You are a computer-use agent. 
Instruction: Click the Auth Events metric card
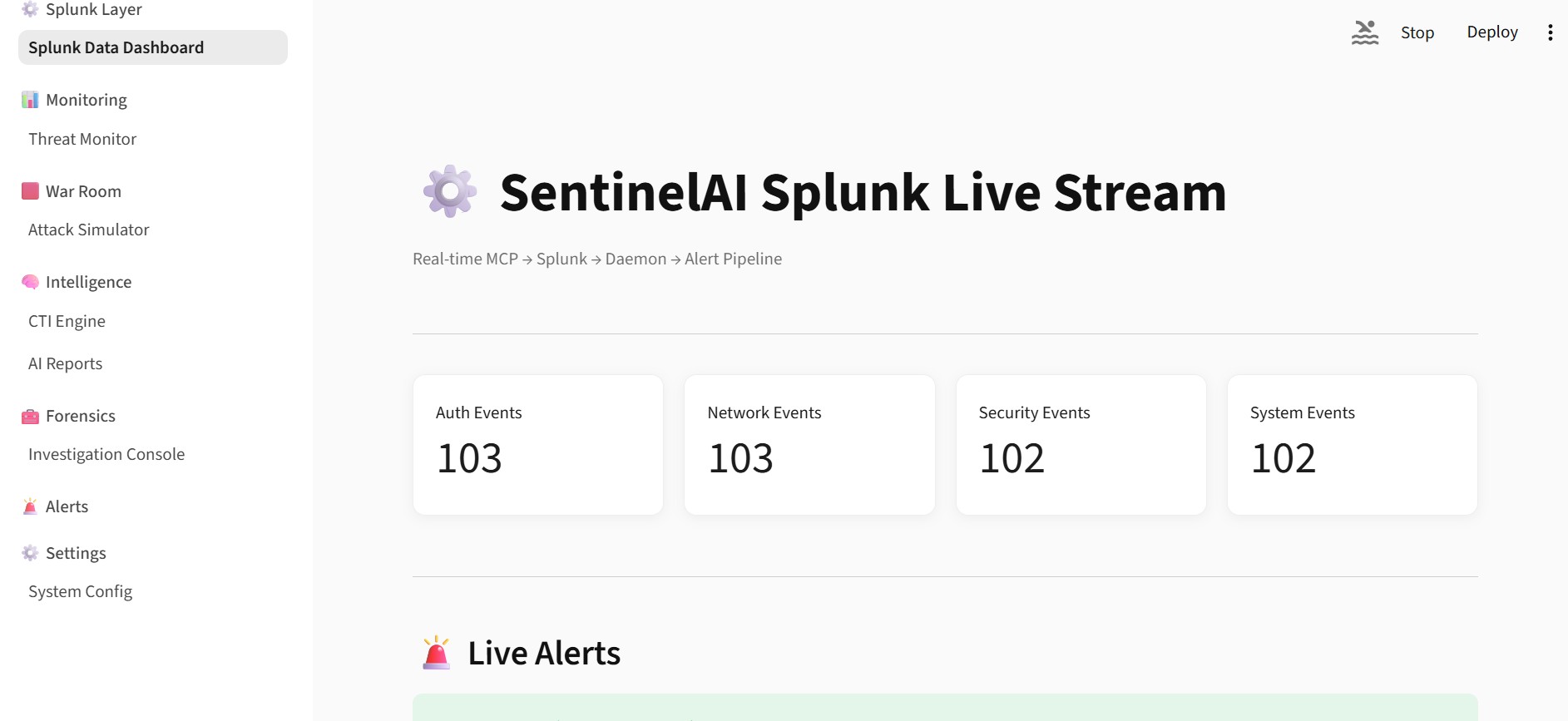coord(538,445)
